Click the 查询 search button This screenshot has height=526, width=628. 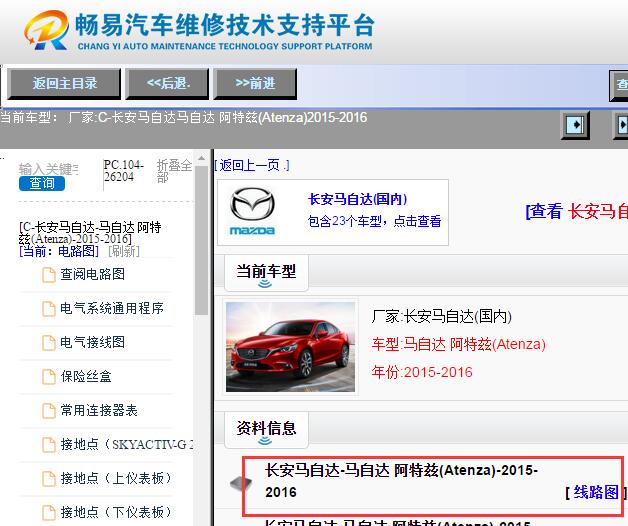(42, 183)
